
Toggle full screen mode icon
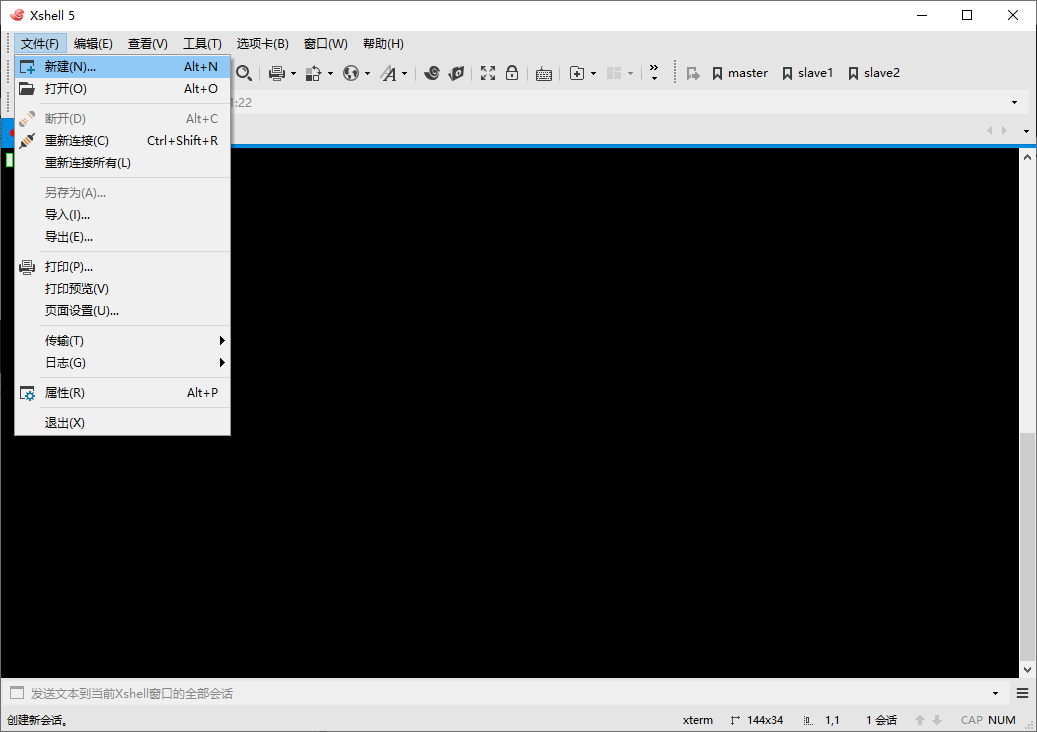click(x=487, y=73)
